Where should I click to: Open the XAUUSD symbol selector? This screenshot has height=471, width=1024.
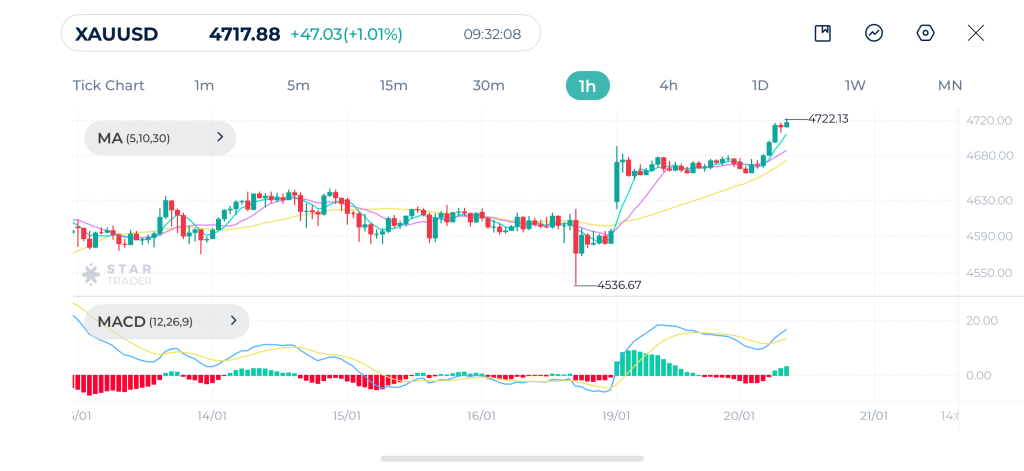[116, 34]
